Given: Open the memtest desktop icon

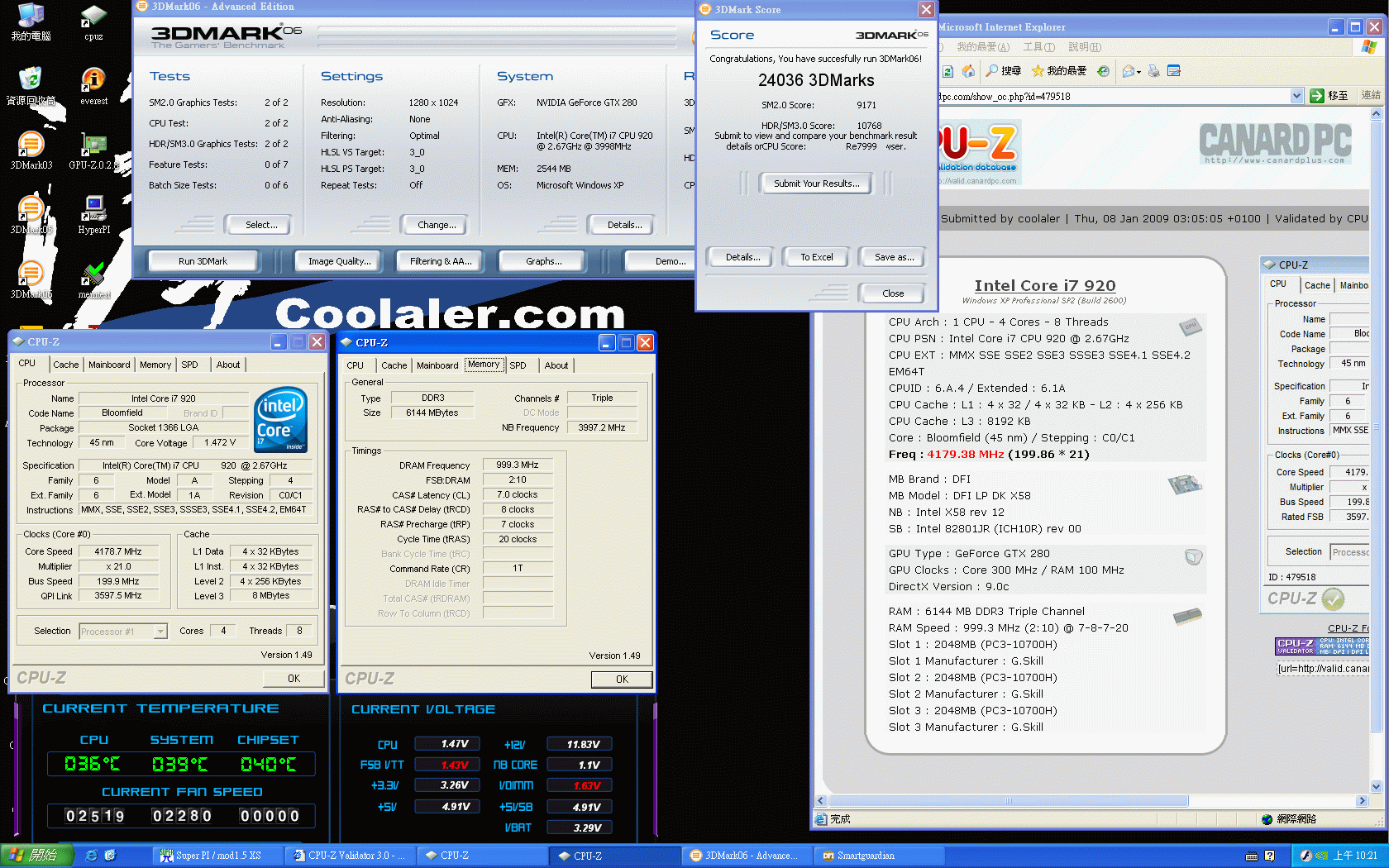Looking at the screenshot, I should point(93,279).
